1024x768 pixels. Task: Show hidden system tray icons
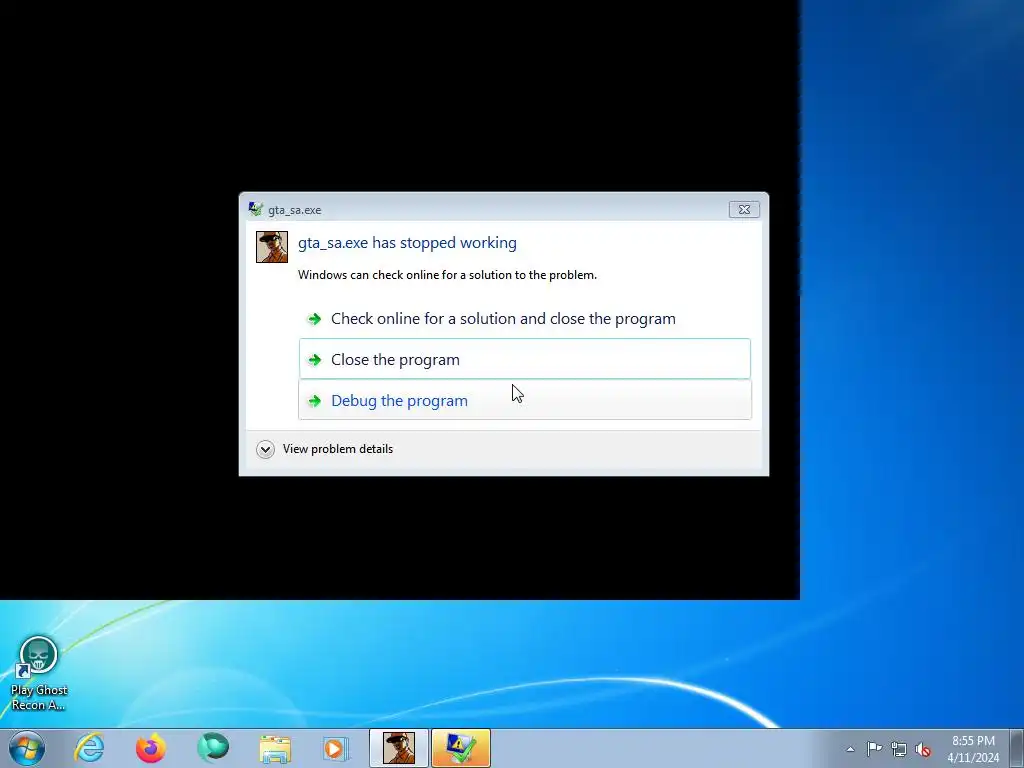click(x=850, y=749)
